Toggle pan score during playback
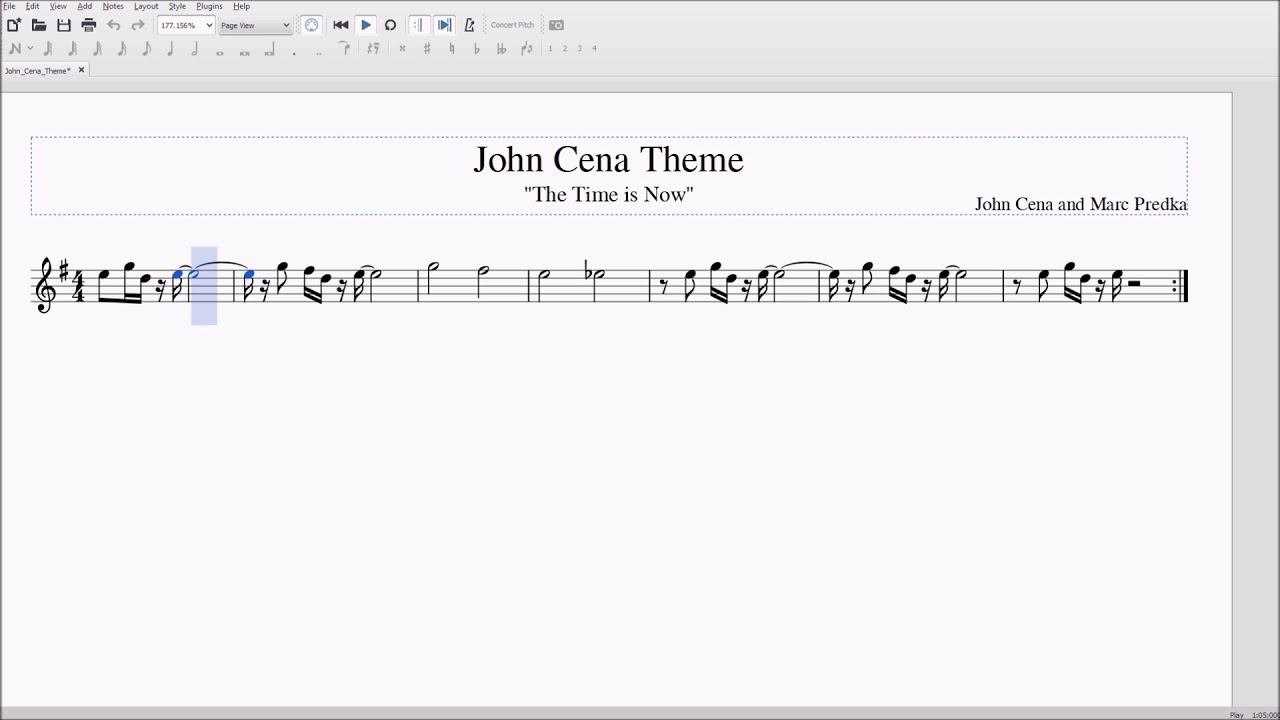The height and width of the screenshot is (720, 1280). [x=444, y=25]
